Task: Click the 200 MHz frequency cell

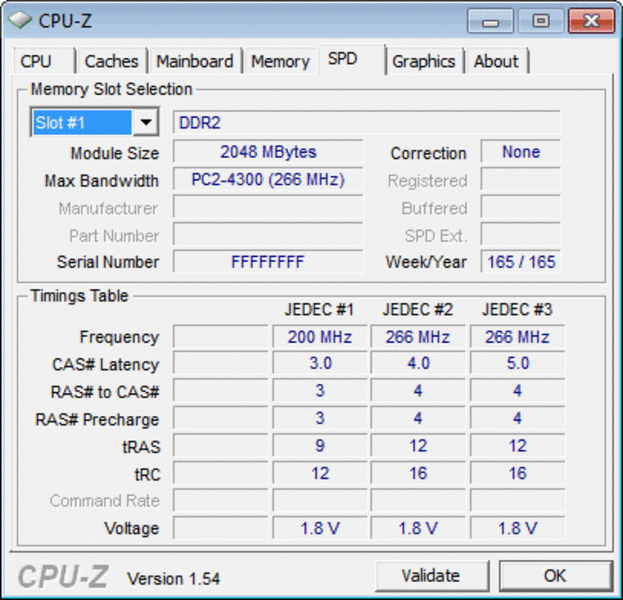Action: (320, 337)
